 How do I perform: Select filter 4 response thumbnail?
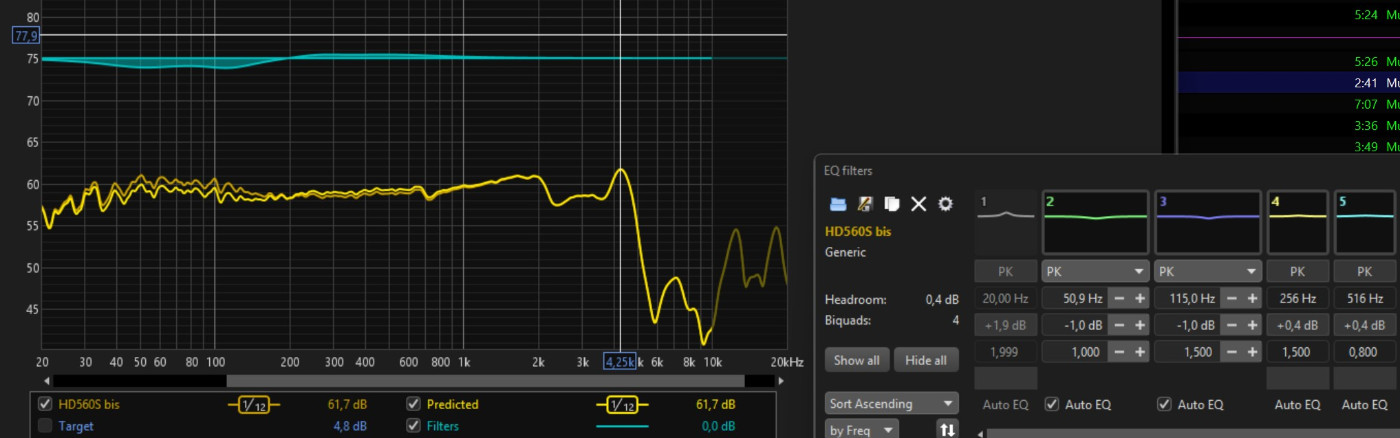(x=1296, y=223)
